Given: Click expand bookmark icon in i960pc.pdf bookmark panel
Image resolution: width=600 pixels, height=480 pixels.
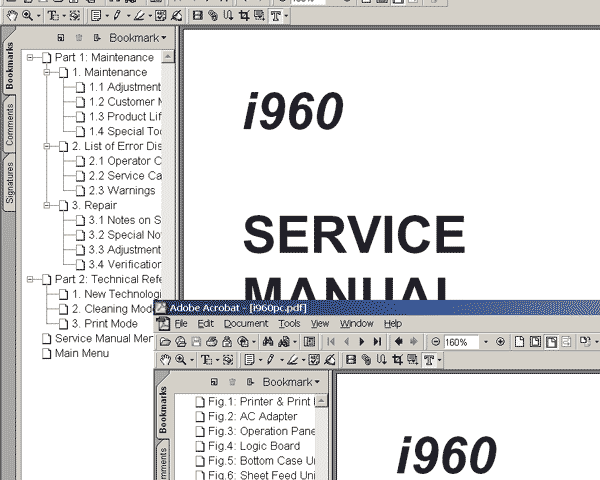Looking at the screenshot, I should (x=250, y=382).
